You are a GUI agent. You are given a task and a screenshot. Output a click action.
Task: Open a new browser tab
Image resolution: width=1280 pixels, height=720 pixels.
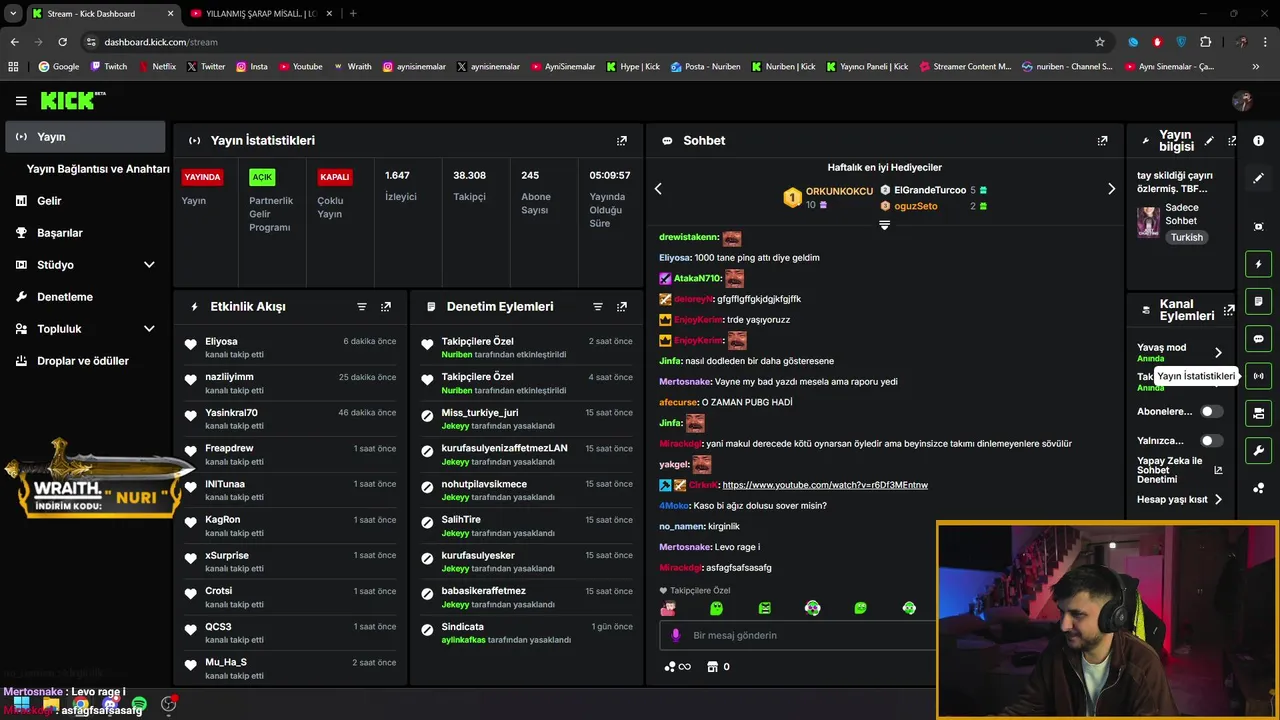(x=353, y=13)
